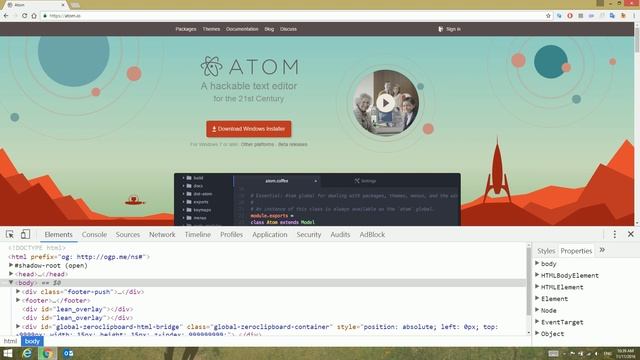The height and width of the screenshot is (360, 640).
Task: Expand the footer-push div node
Action: (18, 291)
